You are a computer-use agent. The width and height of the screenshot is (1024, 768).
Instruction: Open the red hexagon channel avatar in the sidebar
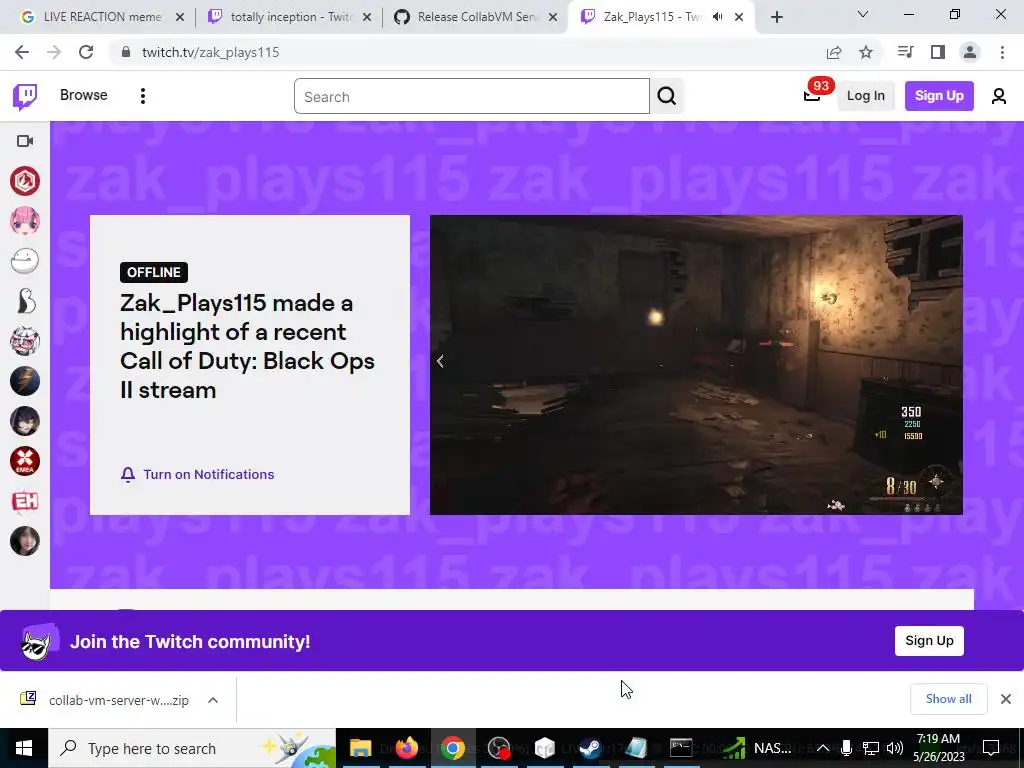click(25, 181)
